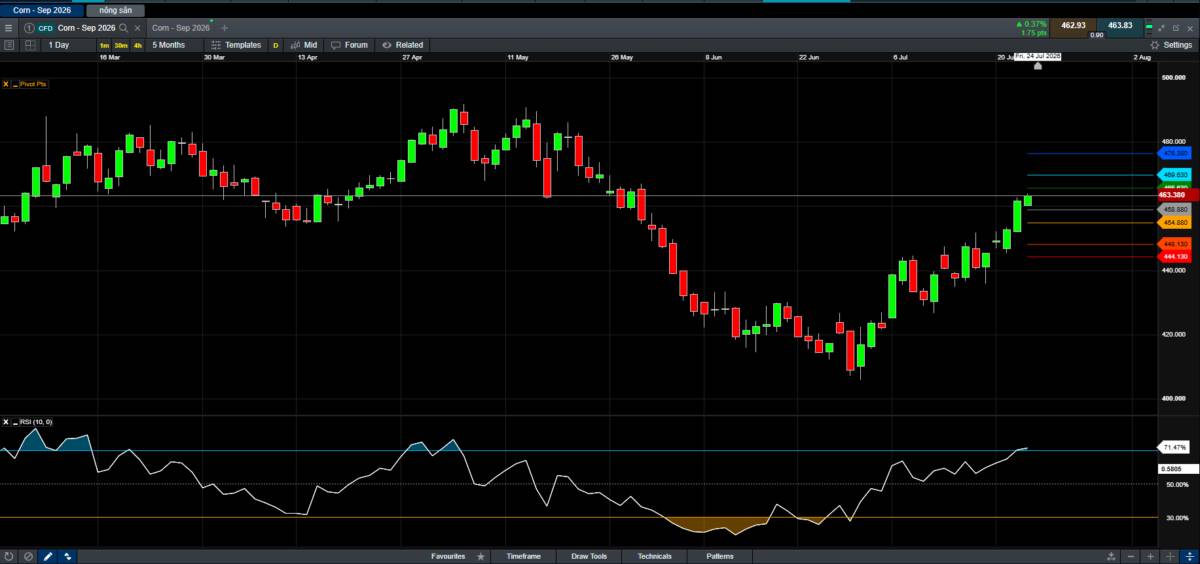Click the reset chart icon in bottom bar
Screen dimensions: 1200x564
(9, 556)
